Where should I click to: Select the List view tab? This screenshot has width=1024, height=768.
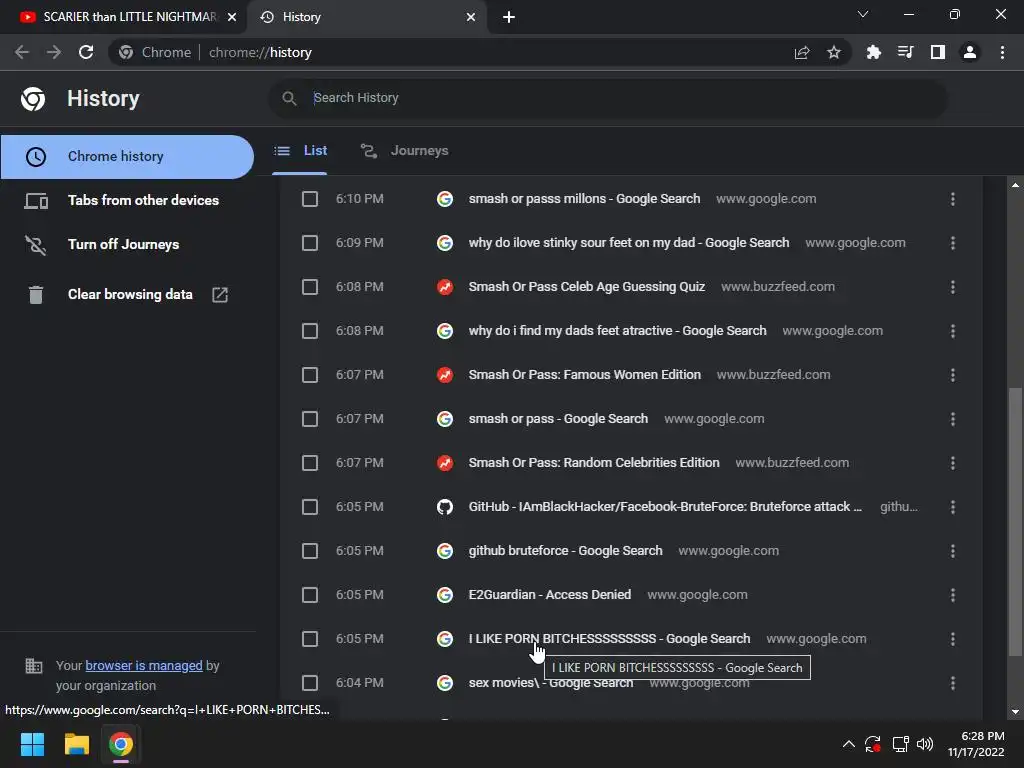click(x=300, y=151)
